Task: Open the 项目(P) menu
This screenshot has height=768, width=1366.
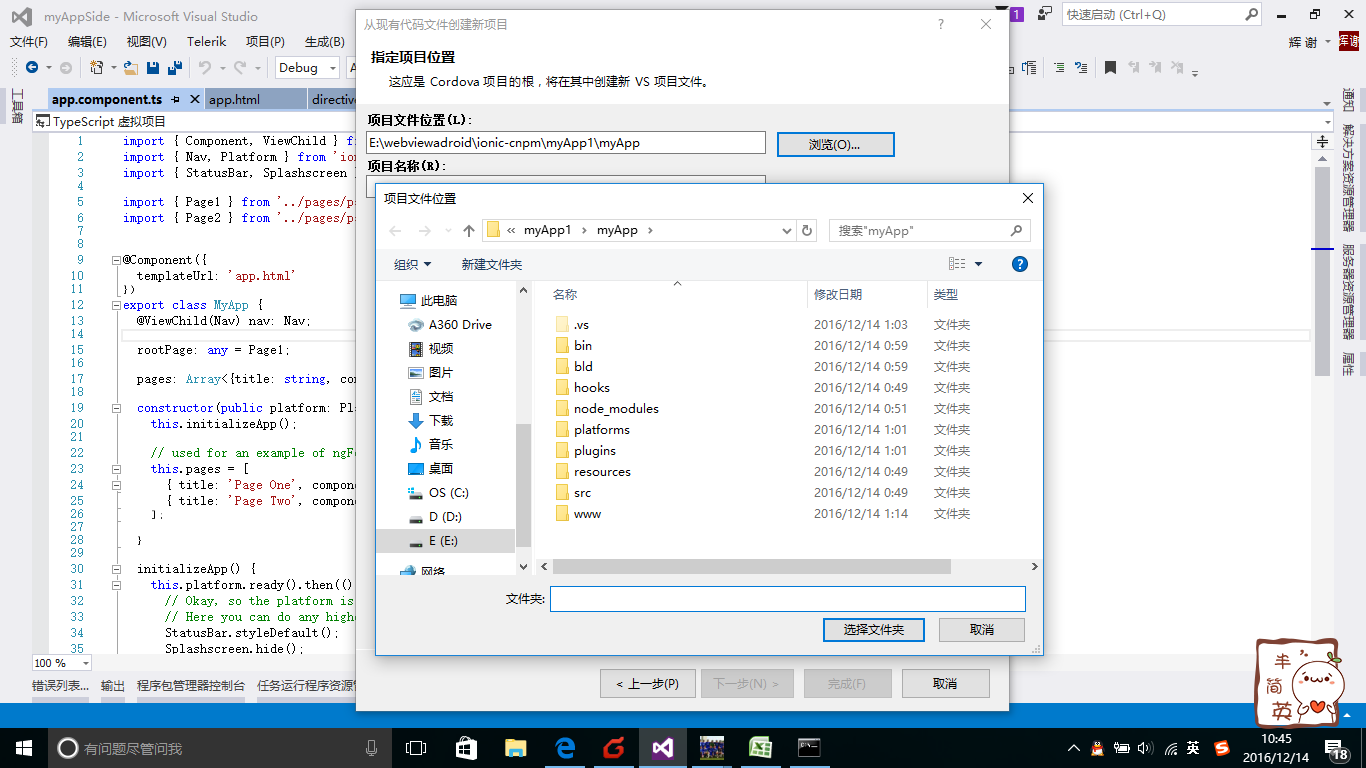Action: (x=265, y=42)
